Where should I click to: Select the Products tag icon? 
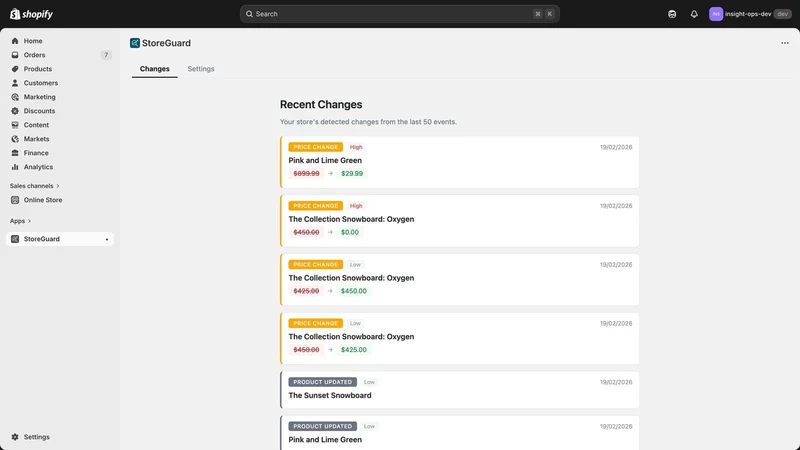(x=15, y=69)
